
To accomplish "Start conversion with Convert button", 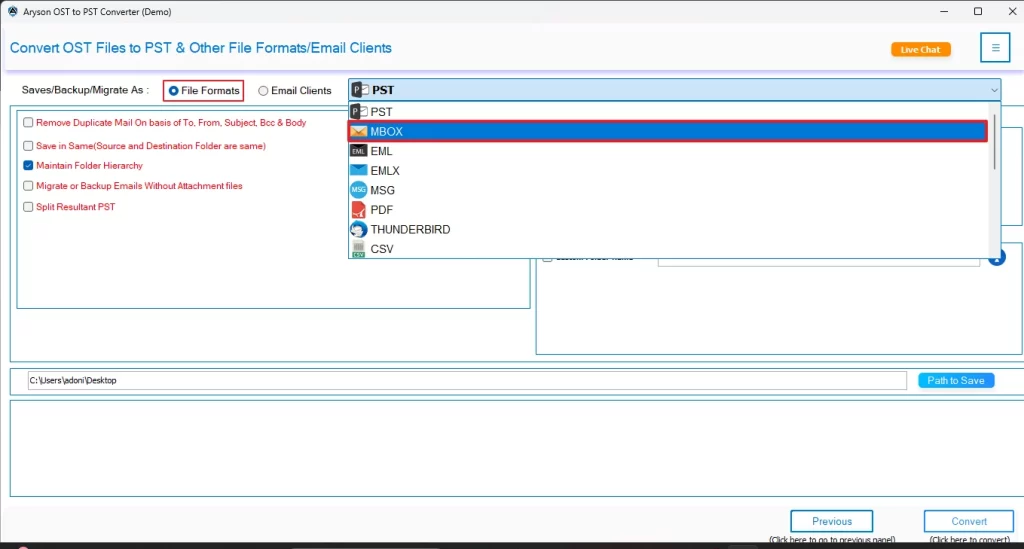I will (x=968, y=521).
